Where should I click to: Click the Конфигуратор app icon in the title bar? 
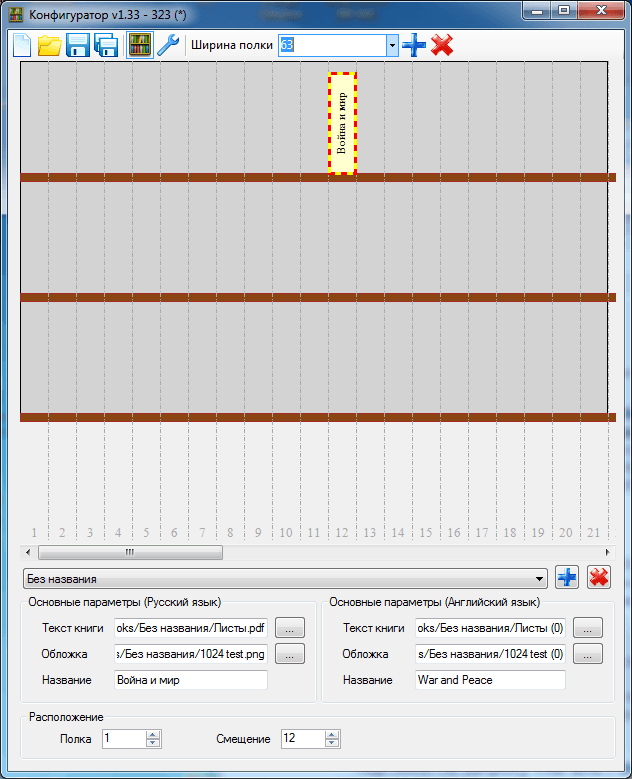click(16, 14)
